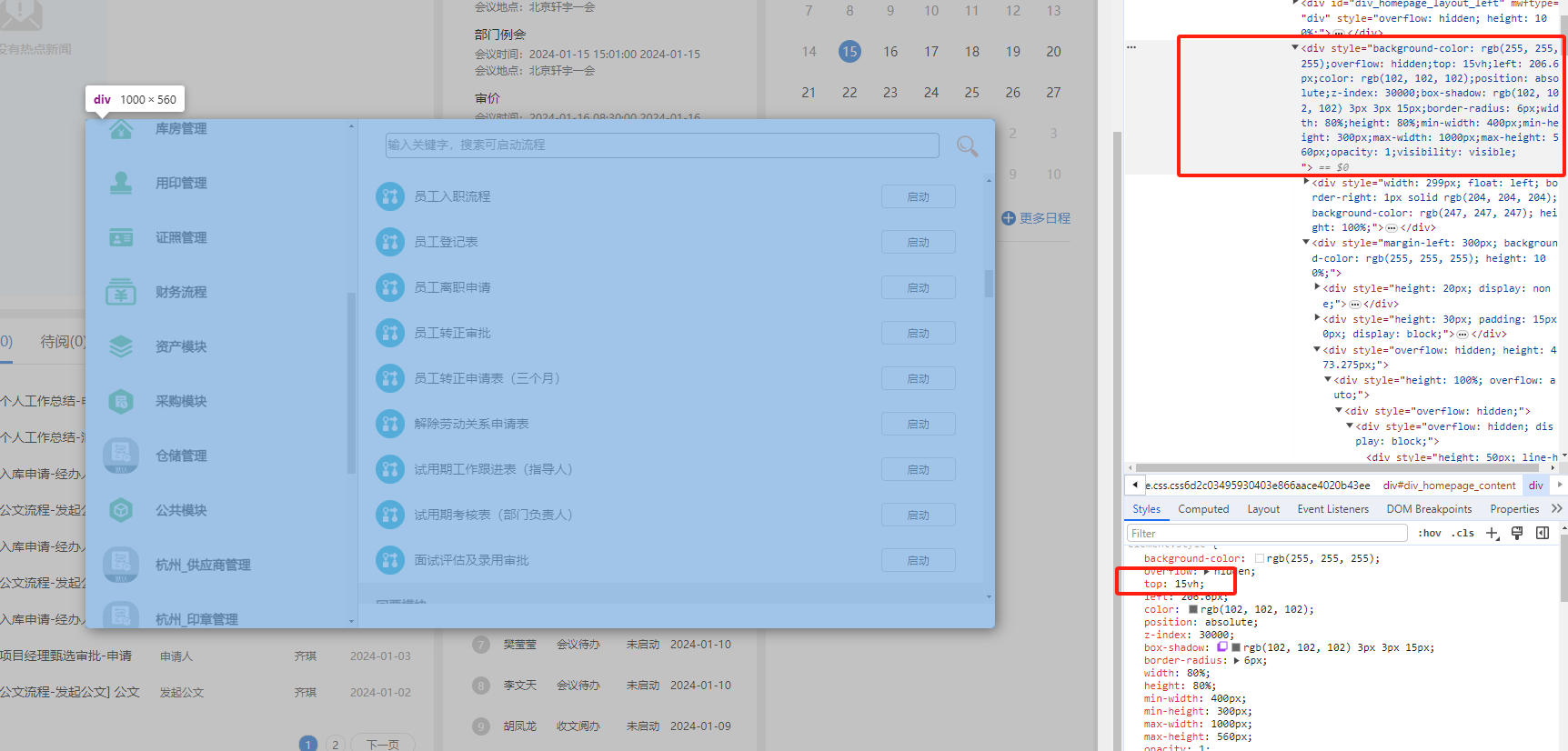This screenshot has width=1568, height=751.
Task: Click the workflow icon beside 员工登记表
Action: 390,242
